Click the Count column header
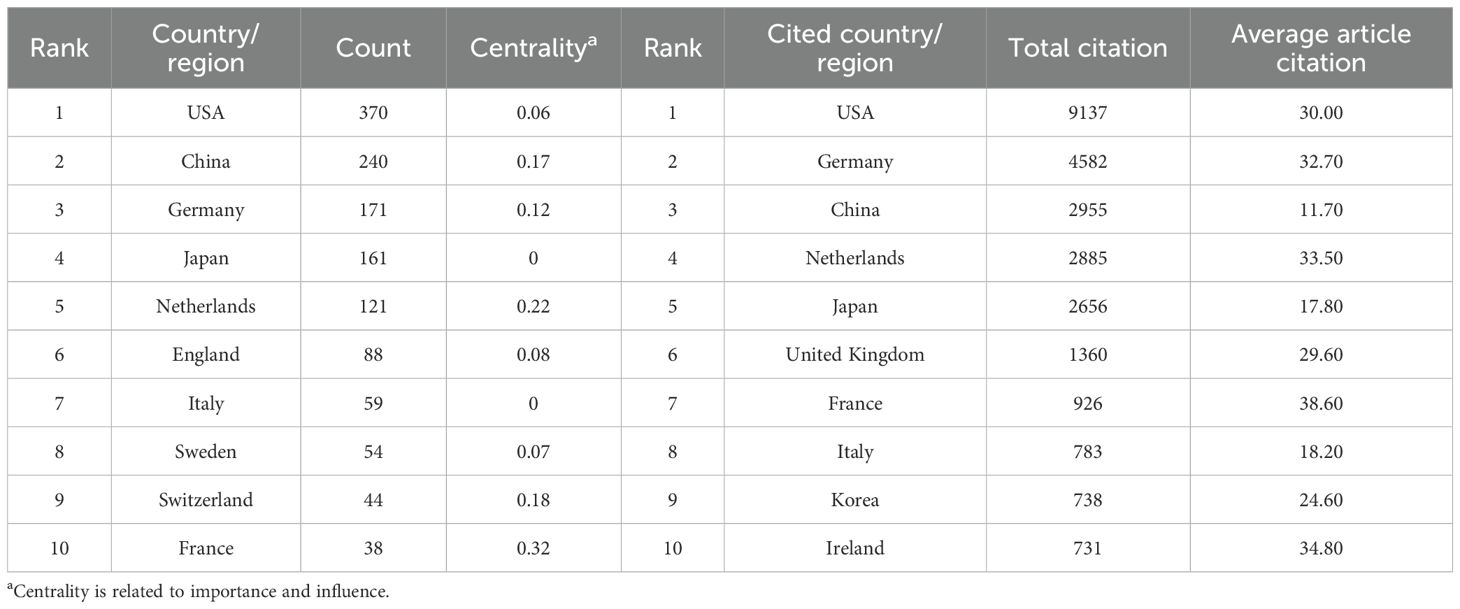Screen dimensions: 1460x609 (x=373, y=48)
